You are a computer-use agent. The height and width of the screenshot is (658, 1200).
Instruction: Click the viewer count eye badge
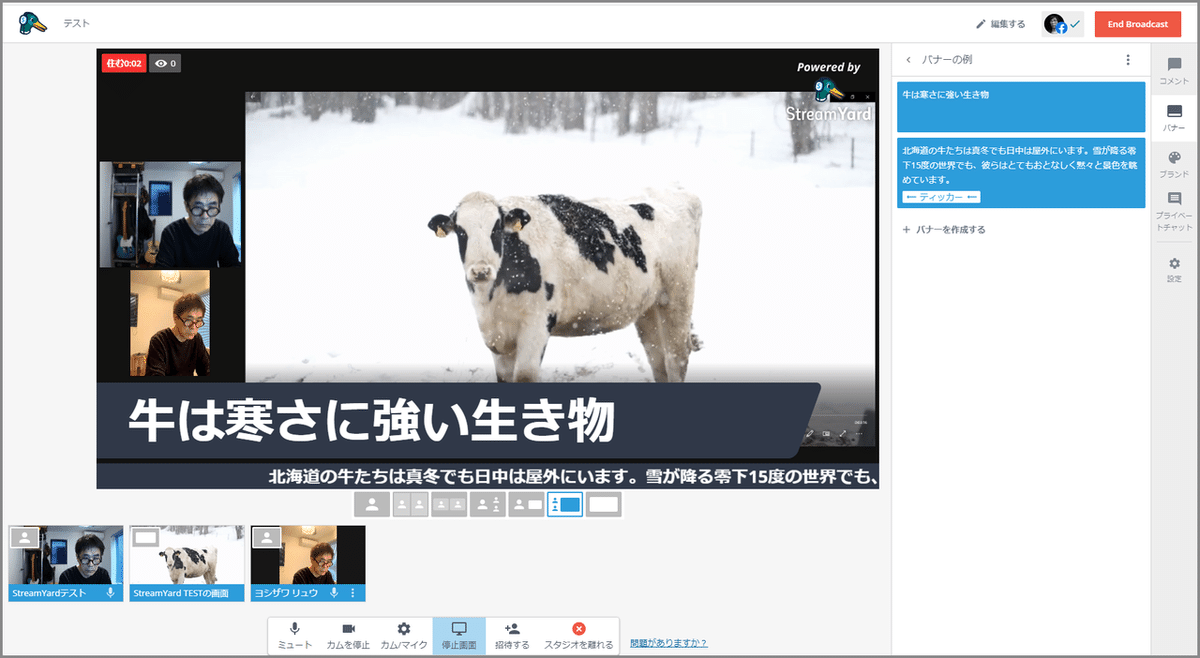pos(165,63)
